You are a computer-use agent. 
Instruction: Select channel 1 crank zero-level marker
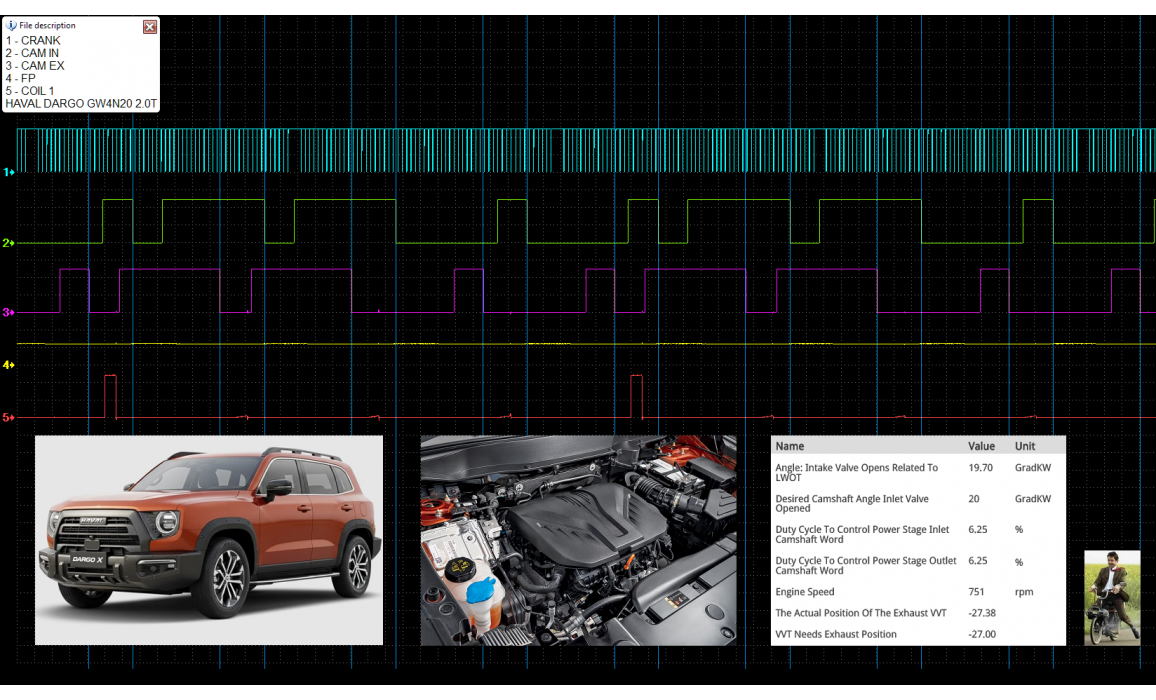click(7, 172)
